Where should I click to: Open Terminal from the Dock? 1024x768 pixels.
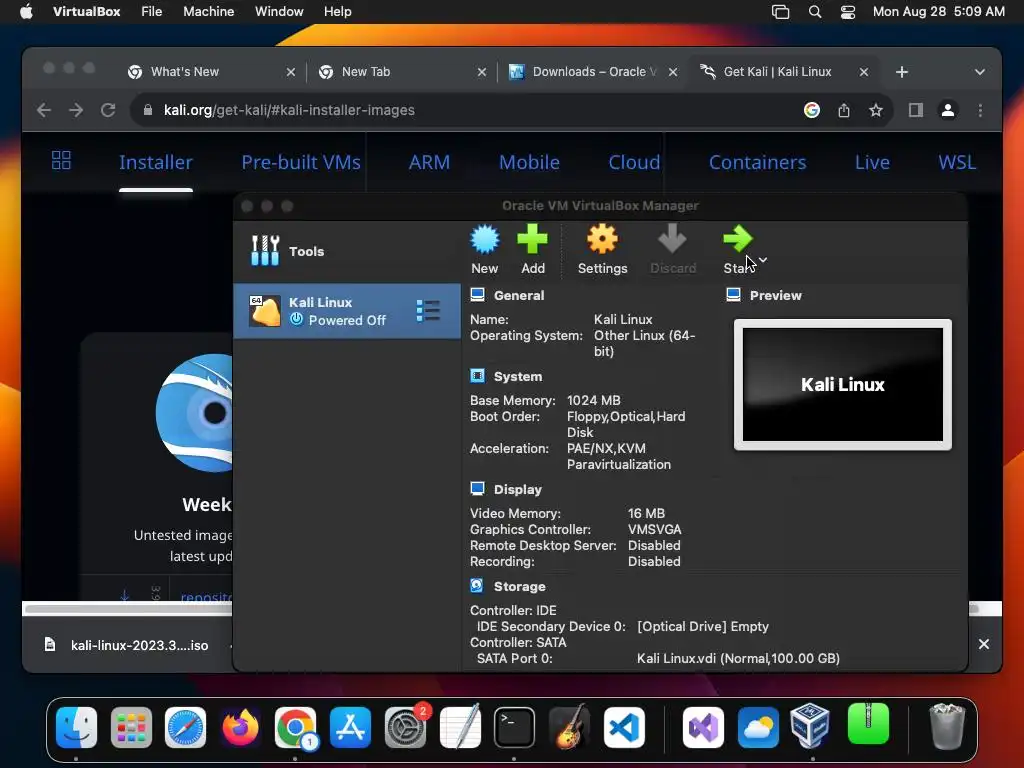(x=514, y=727)
